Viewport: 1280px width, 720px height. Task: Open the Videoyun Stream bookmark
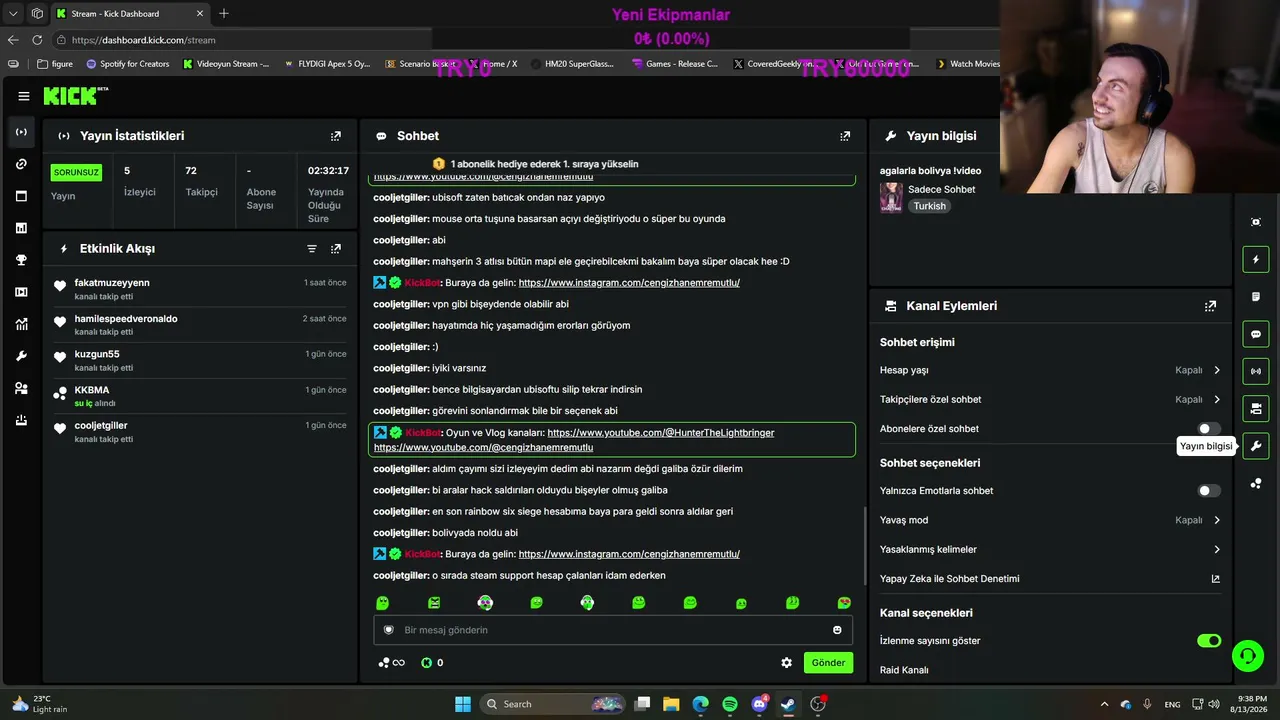click(x=226, y=64)
